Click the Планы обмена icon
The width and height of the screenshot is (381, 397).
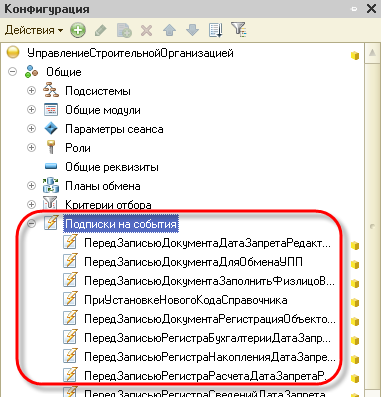(51, 185)
